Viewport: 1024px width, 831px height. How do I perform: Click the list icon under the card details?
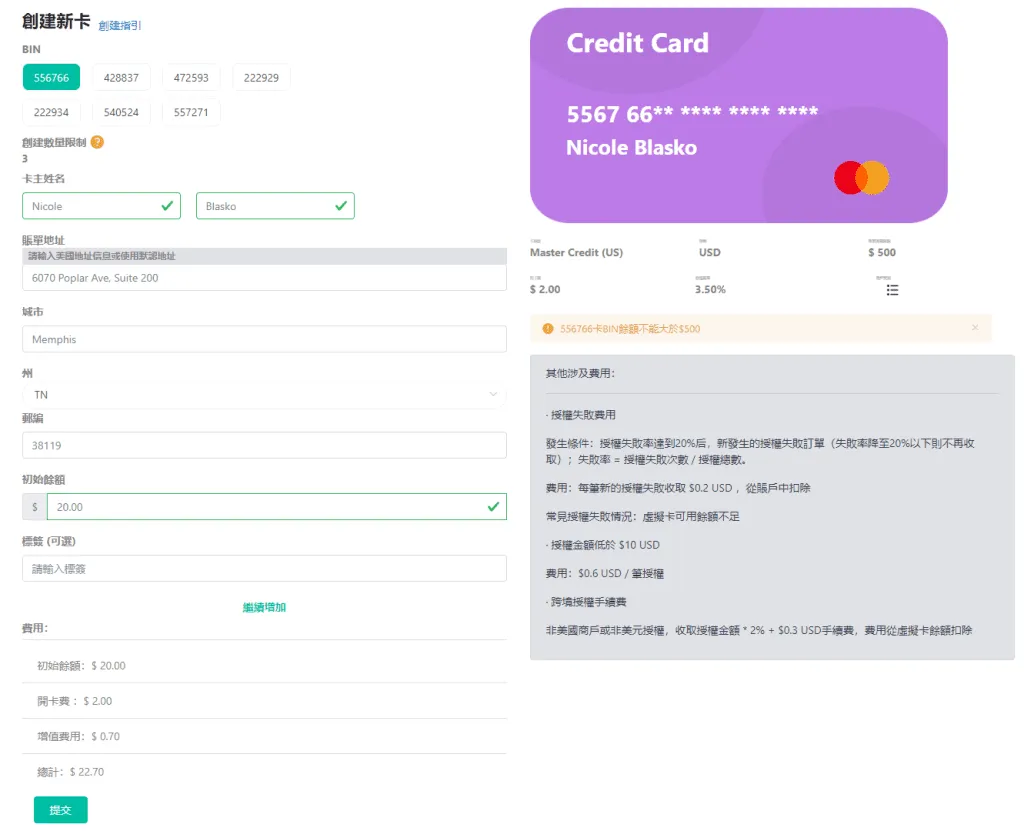click(x=892, y=289)
